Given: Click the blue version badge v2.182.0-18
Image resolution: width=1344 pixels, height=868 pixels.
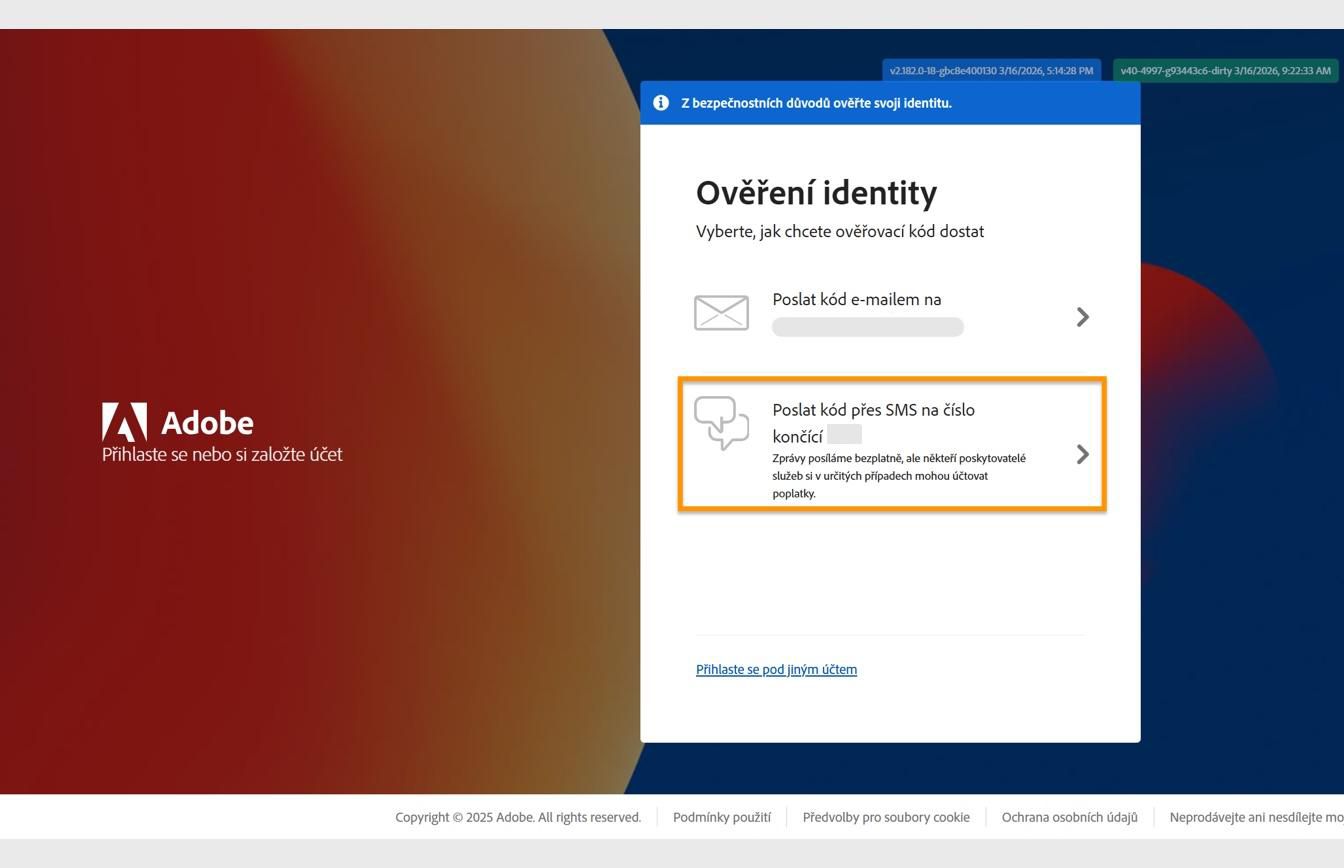Looking at the screenshot, I should click(991, 71).
